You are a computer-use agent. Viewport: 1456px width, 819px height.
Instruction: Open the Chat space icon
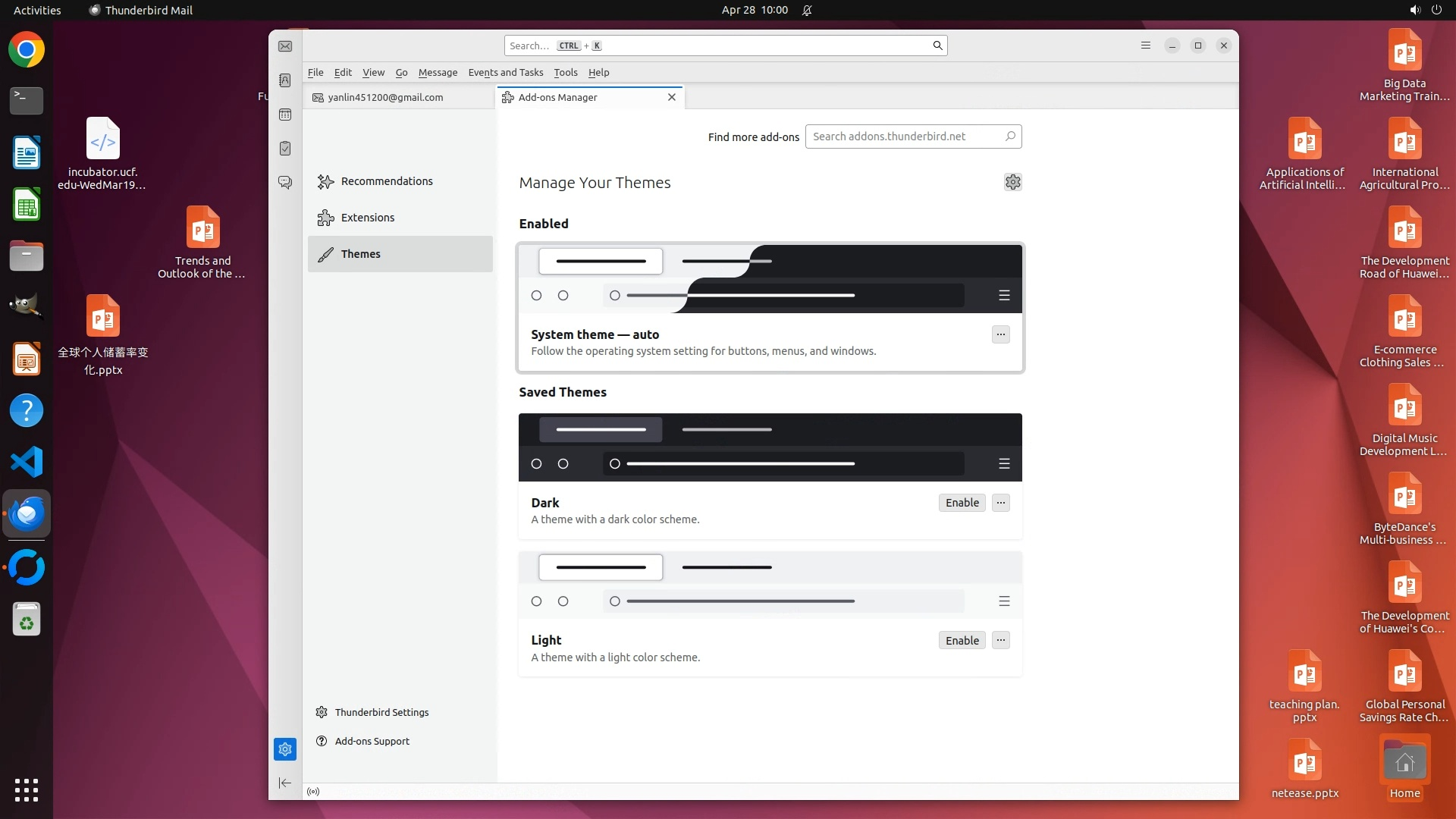tap(285, 183)
